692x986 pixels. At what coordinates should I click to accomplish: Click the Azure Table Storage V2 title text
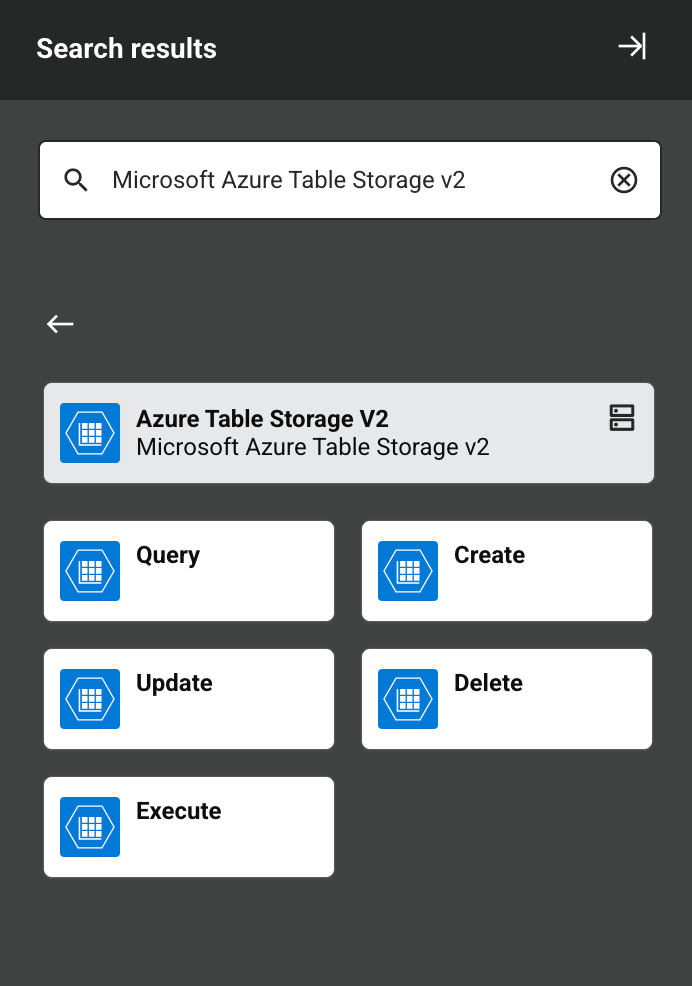(x=264, y=418)
